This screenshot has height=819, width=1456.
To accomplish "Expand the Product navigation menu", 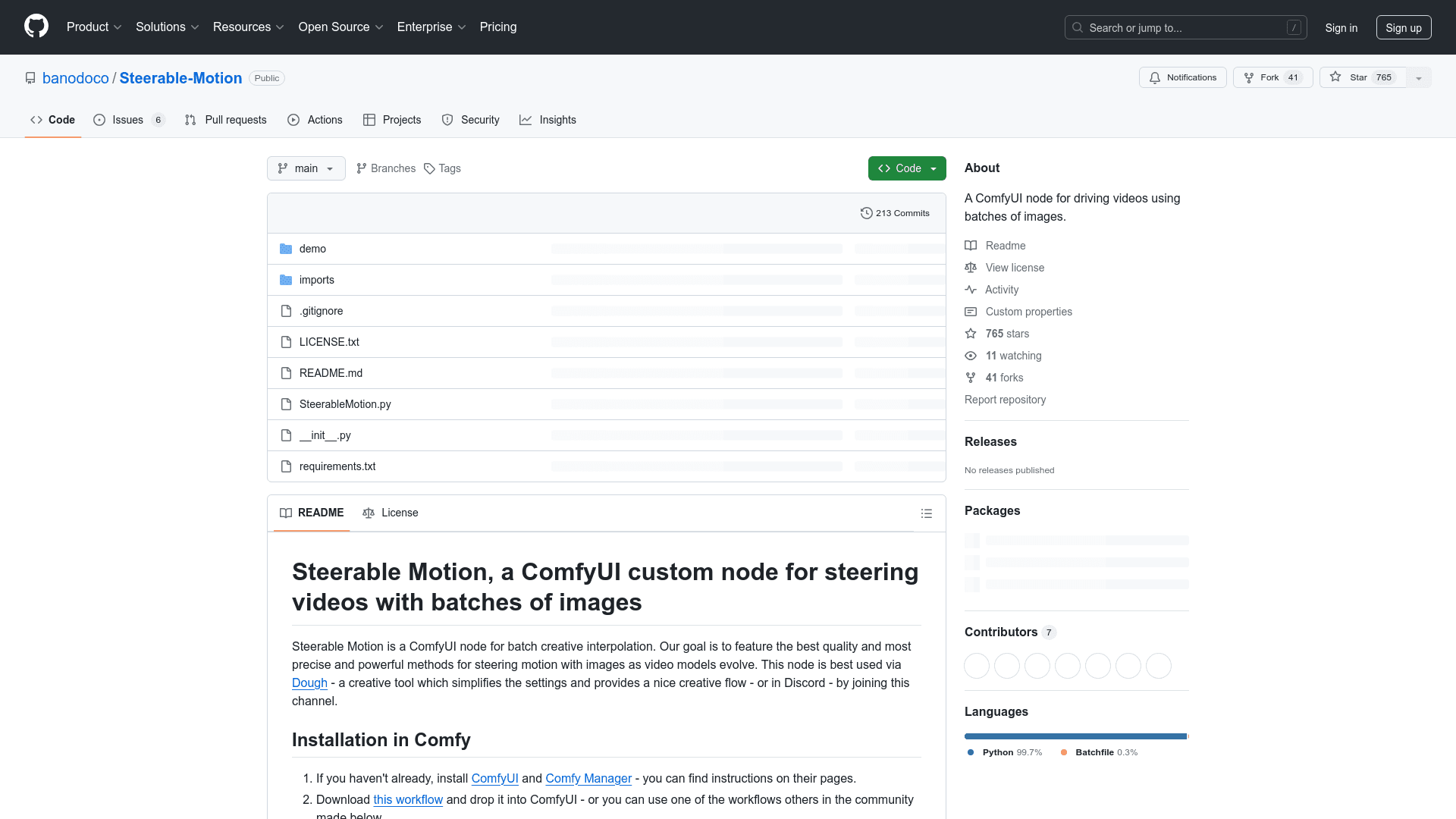I will tap(93, 27).
